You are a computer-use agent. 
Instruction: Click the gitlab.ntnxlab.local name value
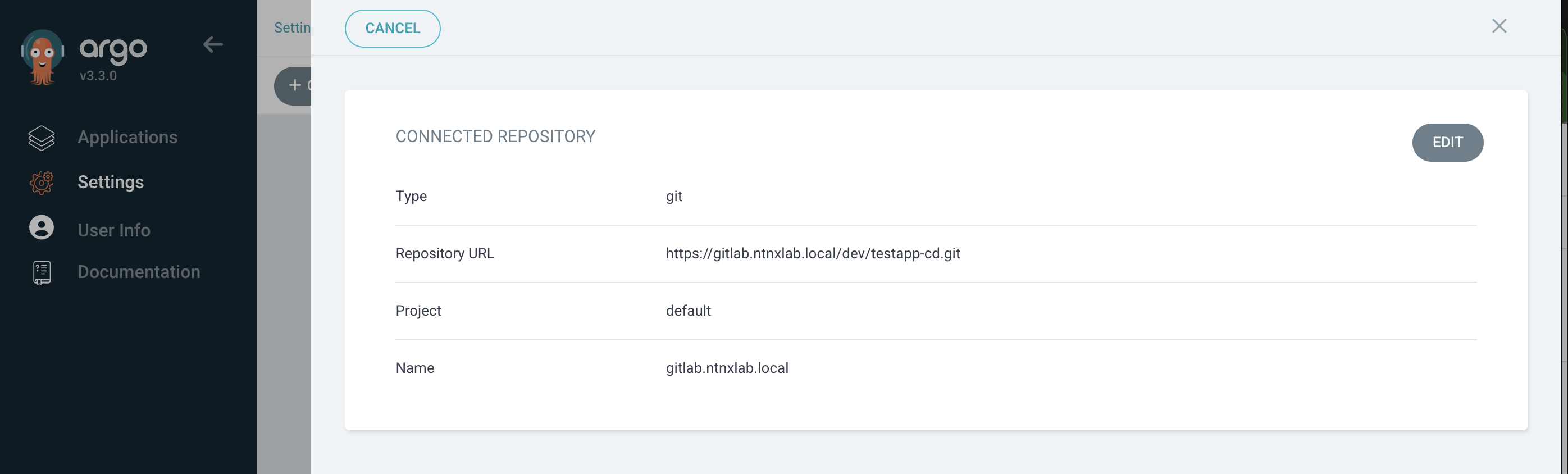click(727, 368)
